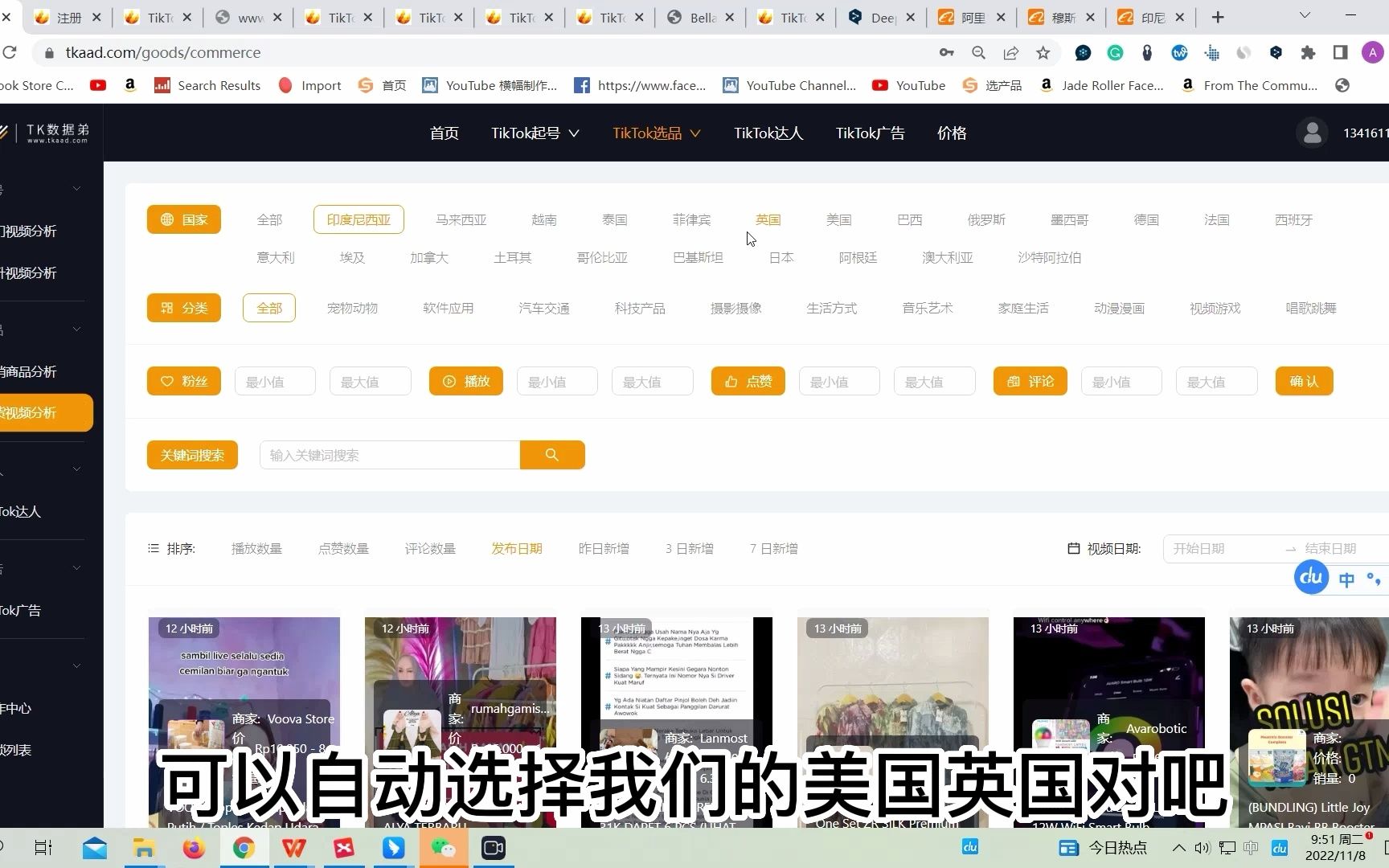Click the keyword search input field
This screenshot has width=1389, height=868.
[390, 455]
